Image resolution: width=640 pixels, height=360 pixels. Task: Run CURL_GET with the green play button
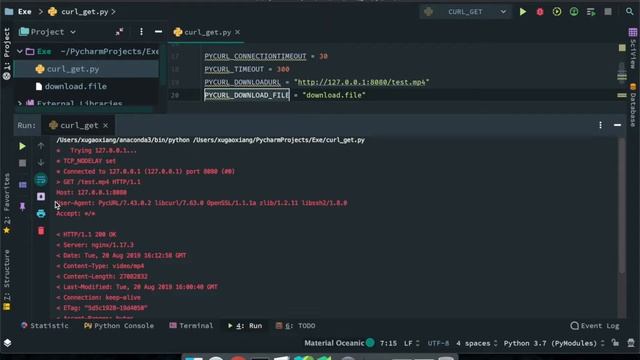[522, 12]
